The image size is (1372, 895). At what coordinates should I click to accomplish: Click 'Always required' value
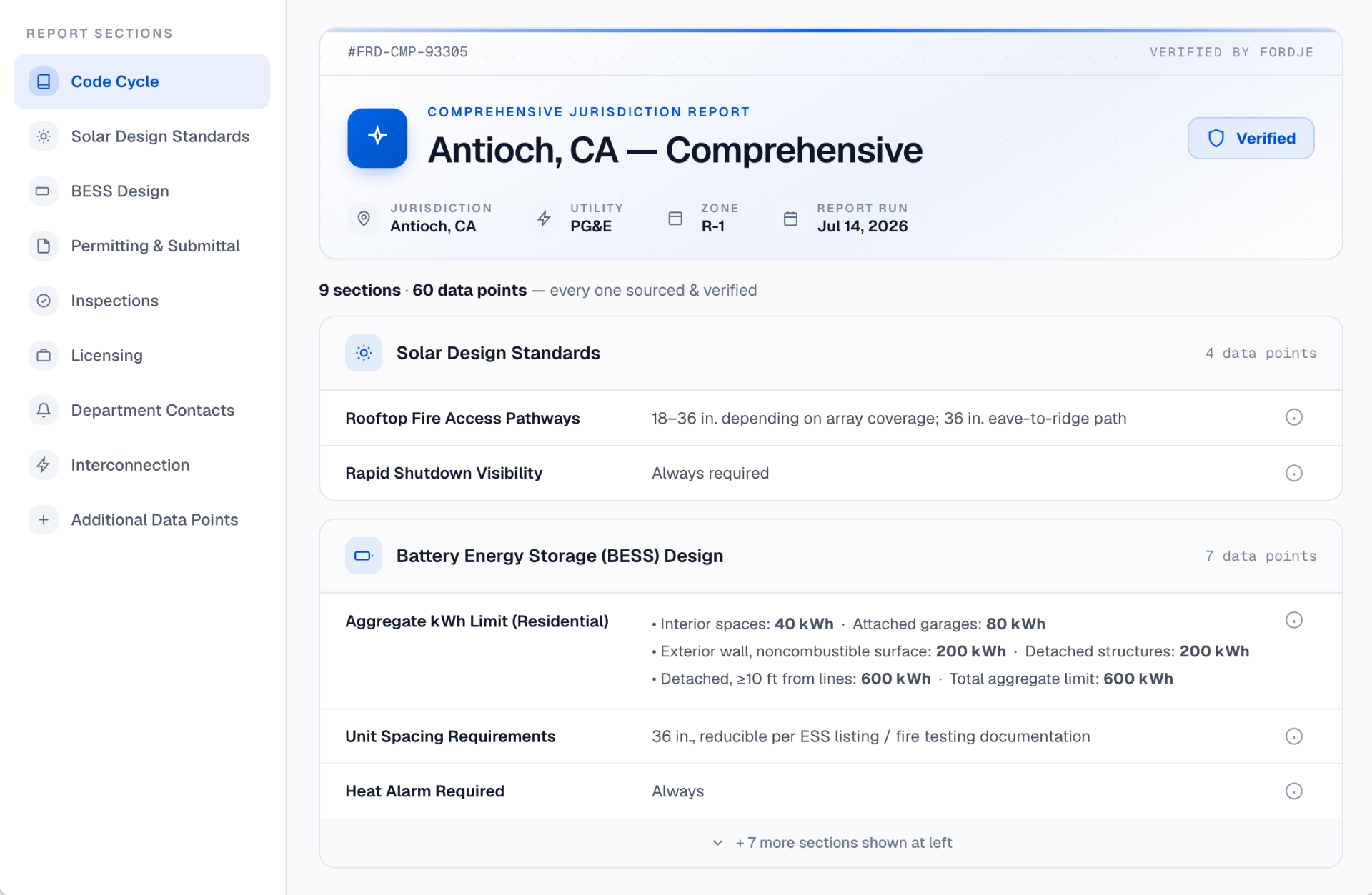(x=710, y=473)
